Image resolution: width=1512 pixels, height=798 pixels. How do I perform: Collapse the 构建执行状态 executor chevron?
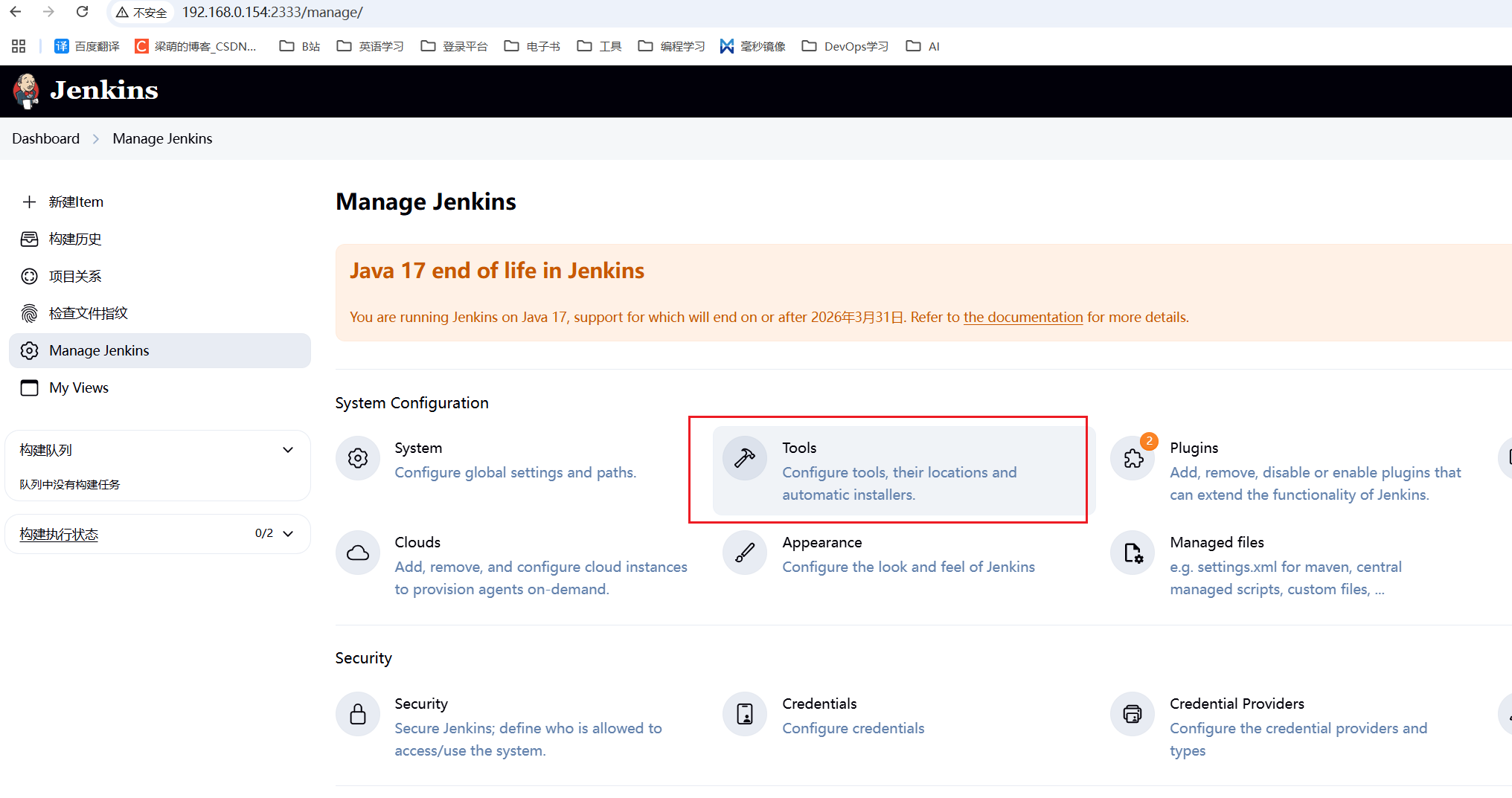(x=289, y=534)
